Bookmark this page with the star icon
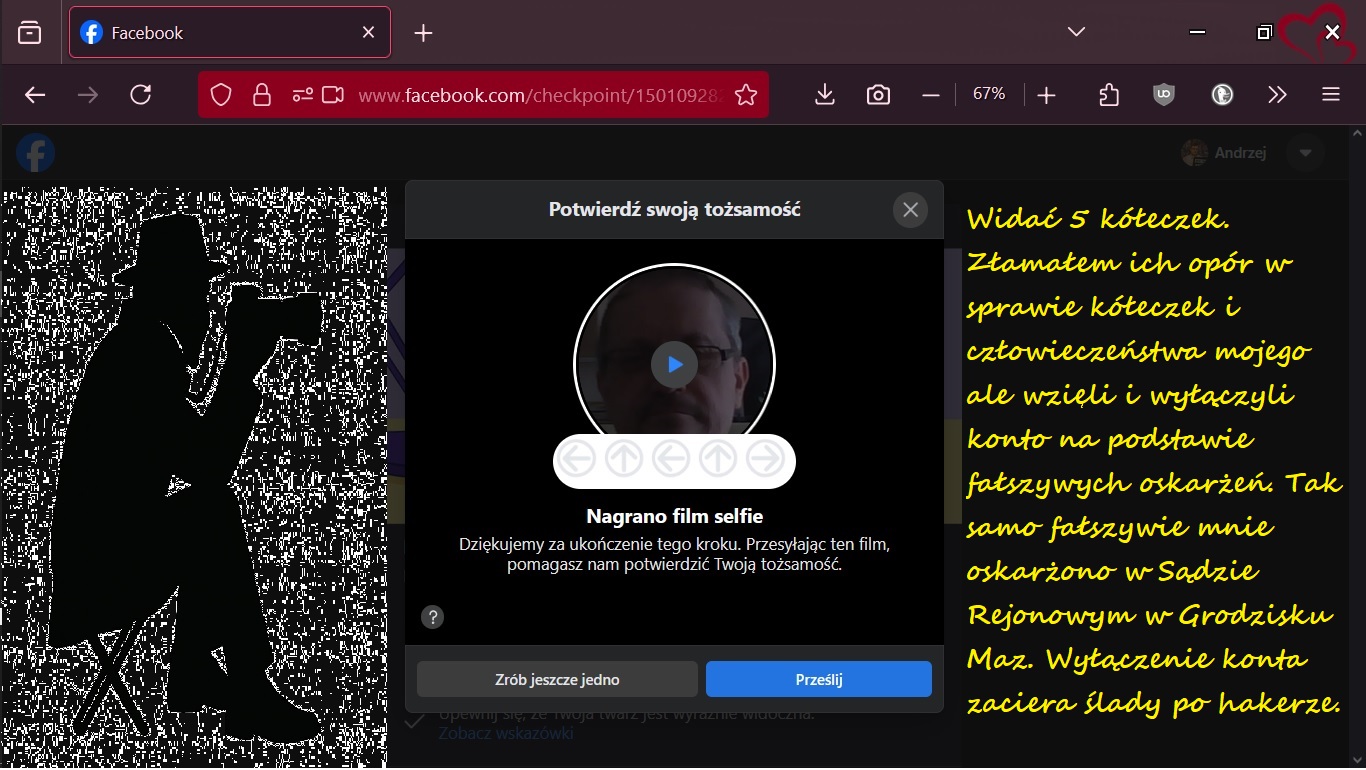 click(746, 95)
